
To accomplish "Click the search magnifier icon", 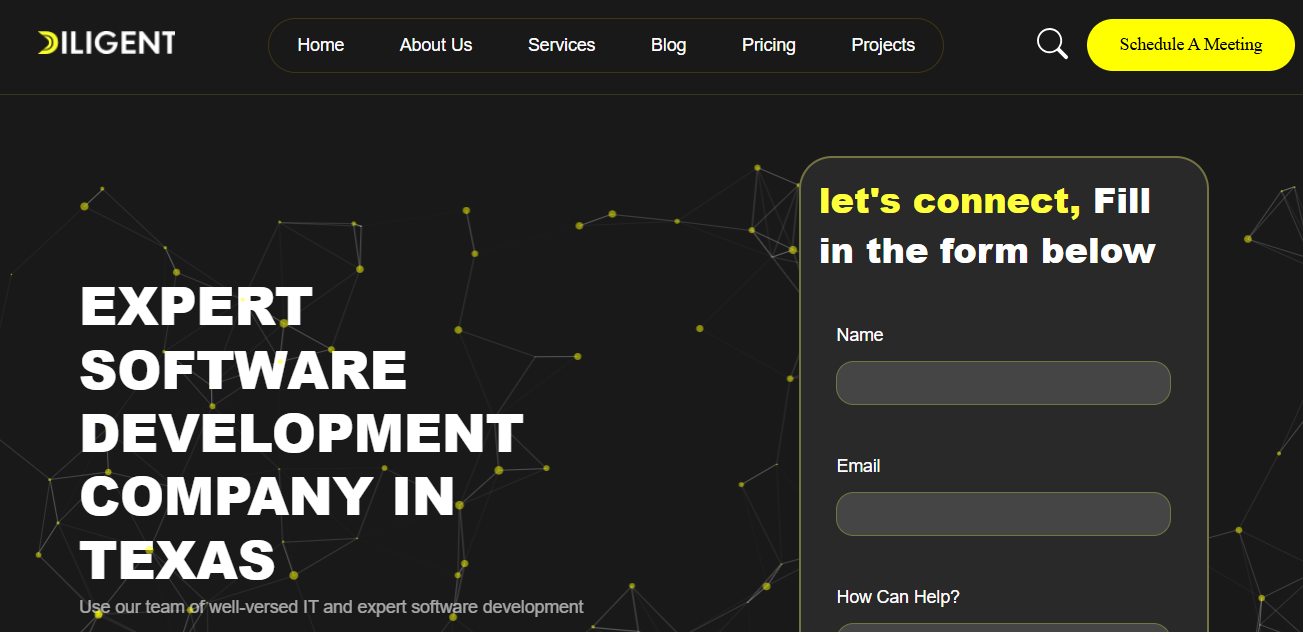I will tap(1051, 43).
